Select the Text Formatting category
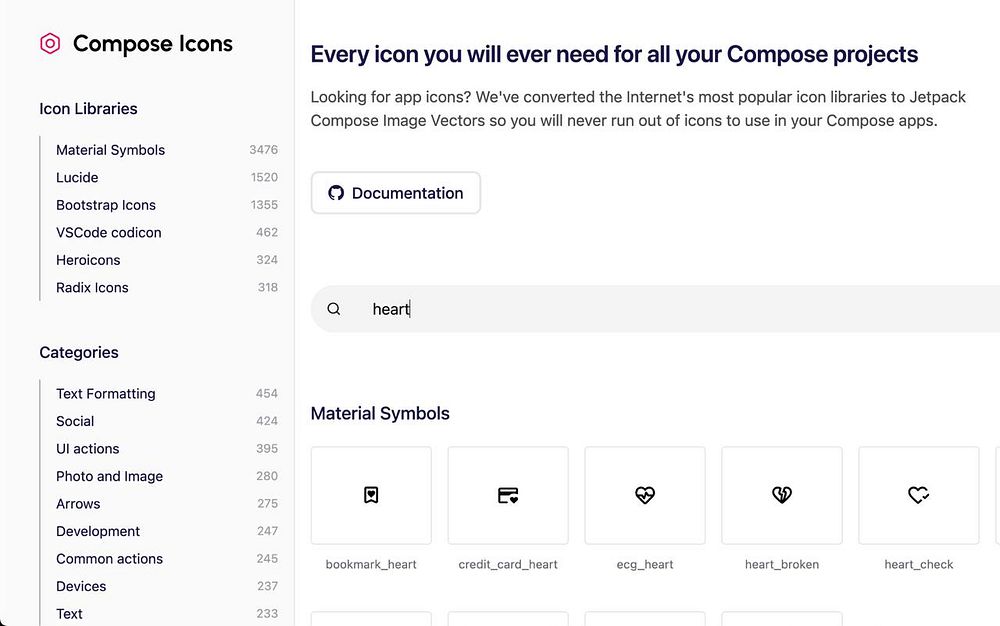Screen dimensions: 1000x626 tap(106, 394)
